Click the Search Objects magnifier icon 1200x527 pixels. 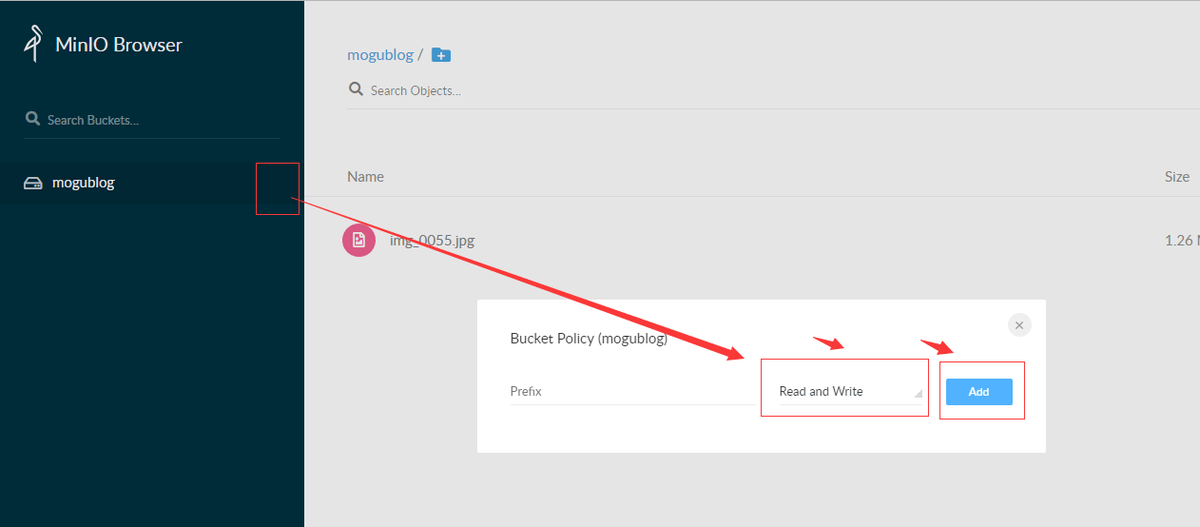(355, 89)
